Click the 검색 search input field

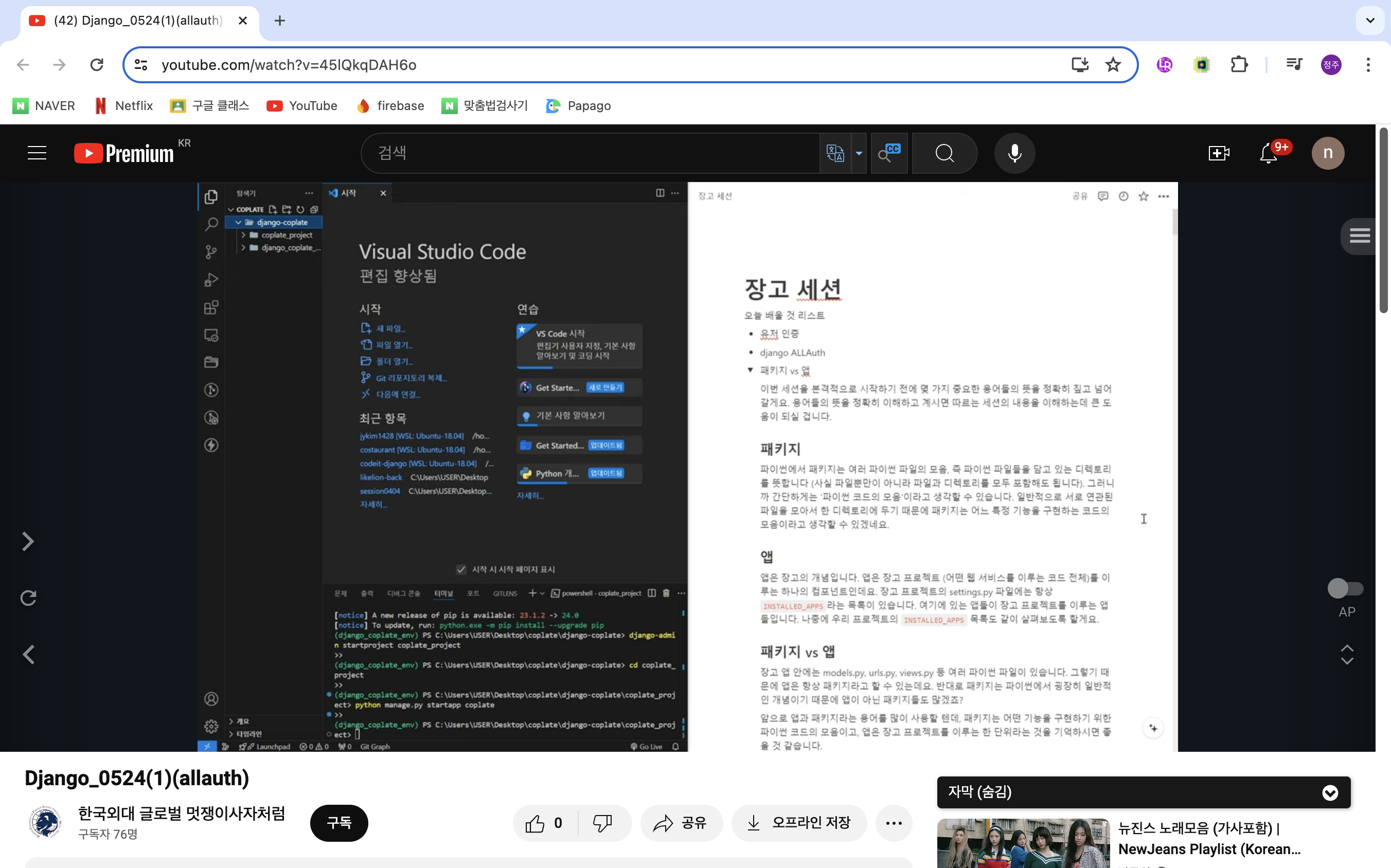tap(592, 153)
